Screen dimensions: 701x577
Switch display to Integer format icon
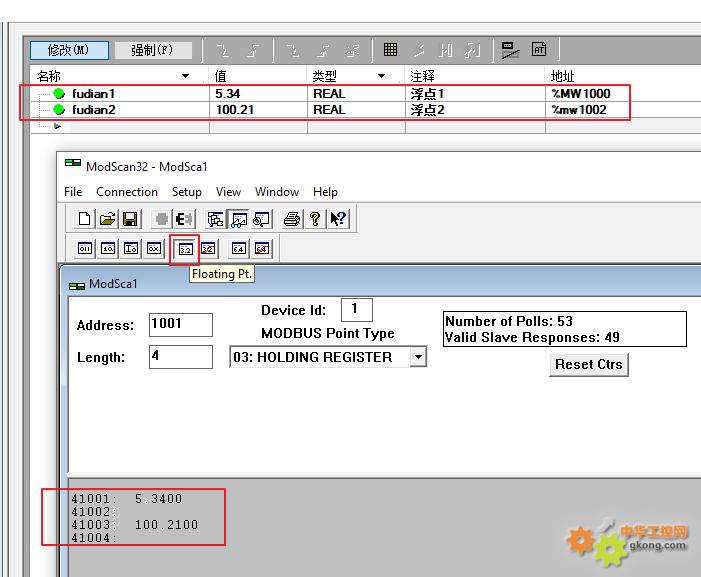[131, 248]
